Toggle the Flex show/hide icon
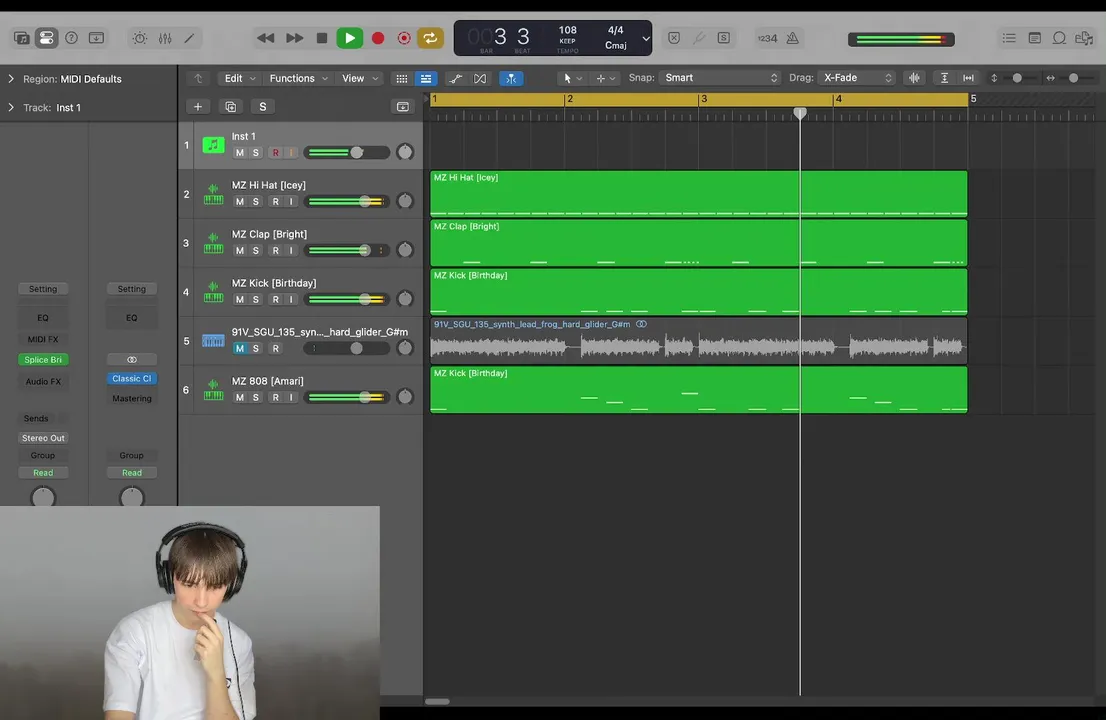This screenshot has width=1106, height=720. [x=480, y=78]
